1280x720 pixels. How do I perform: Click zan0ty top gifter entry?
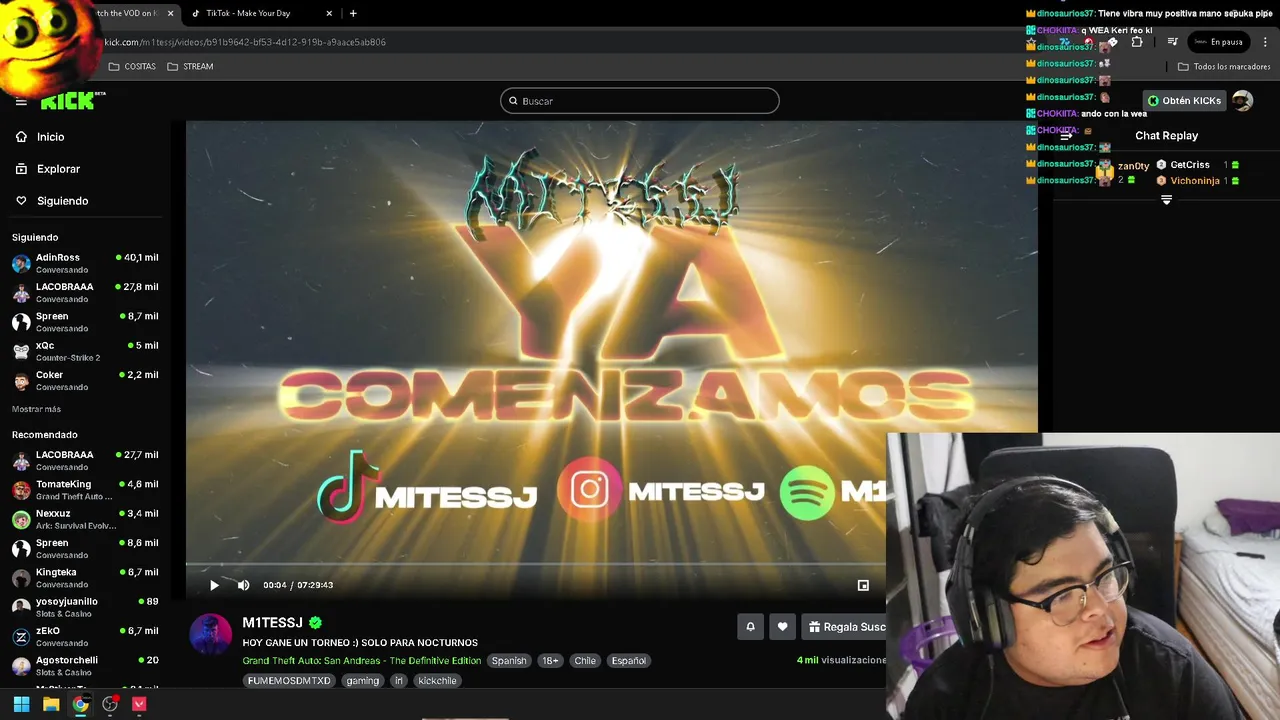pyautogui.click(x=1123, y=171)
